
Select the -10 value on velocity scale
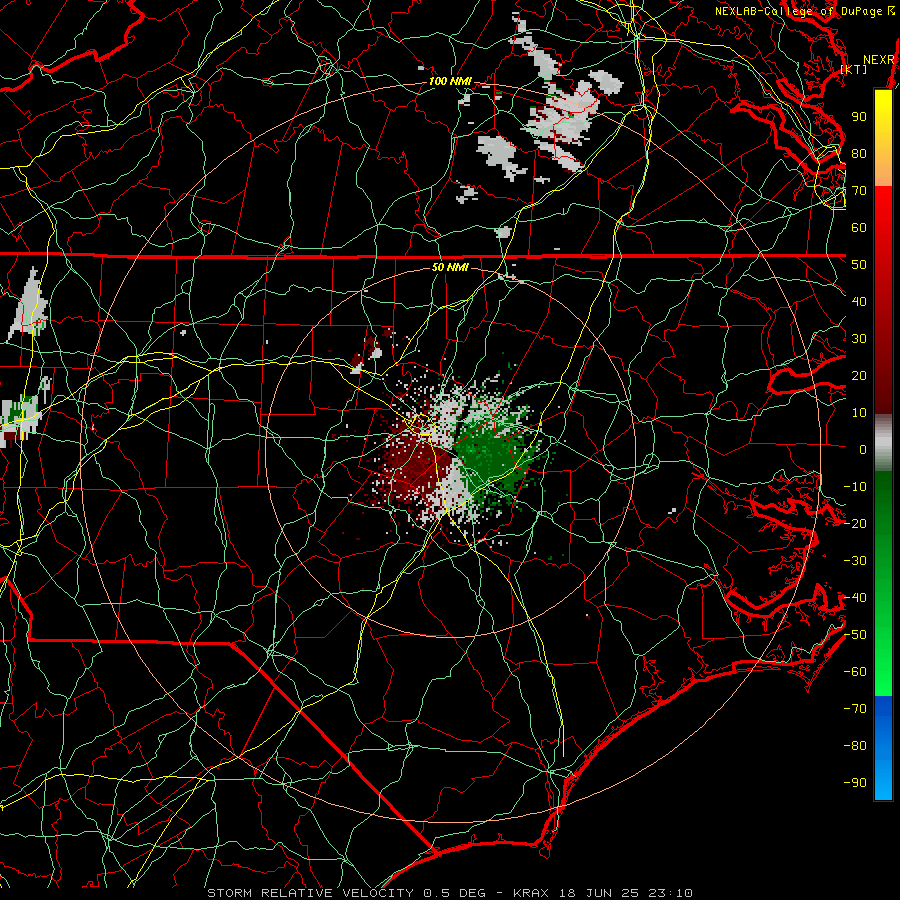click(855, 487)
